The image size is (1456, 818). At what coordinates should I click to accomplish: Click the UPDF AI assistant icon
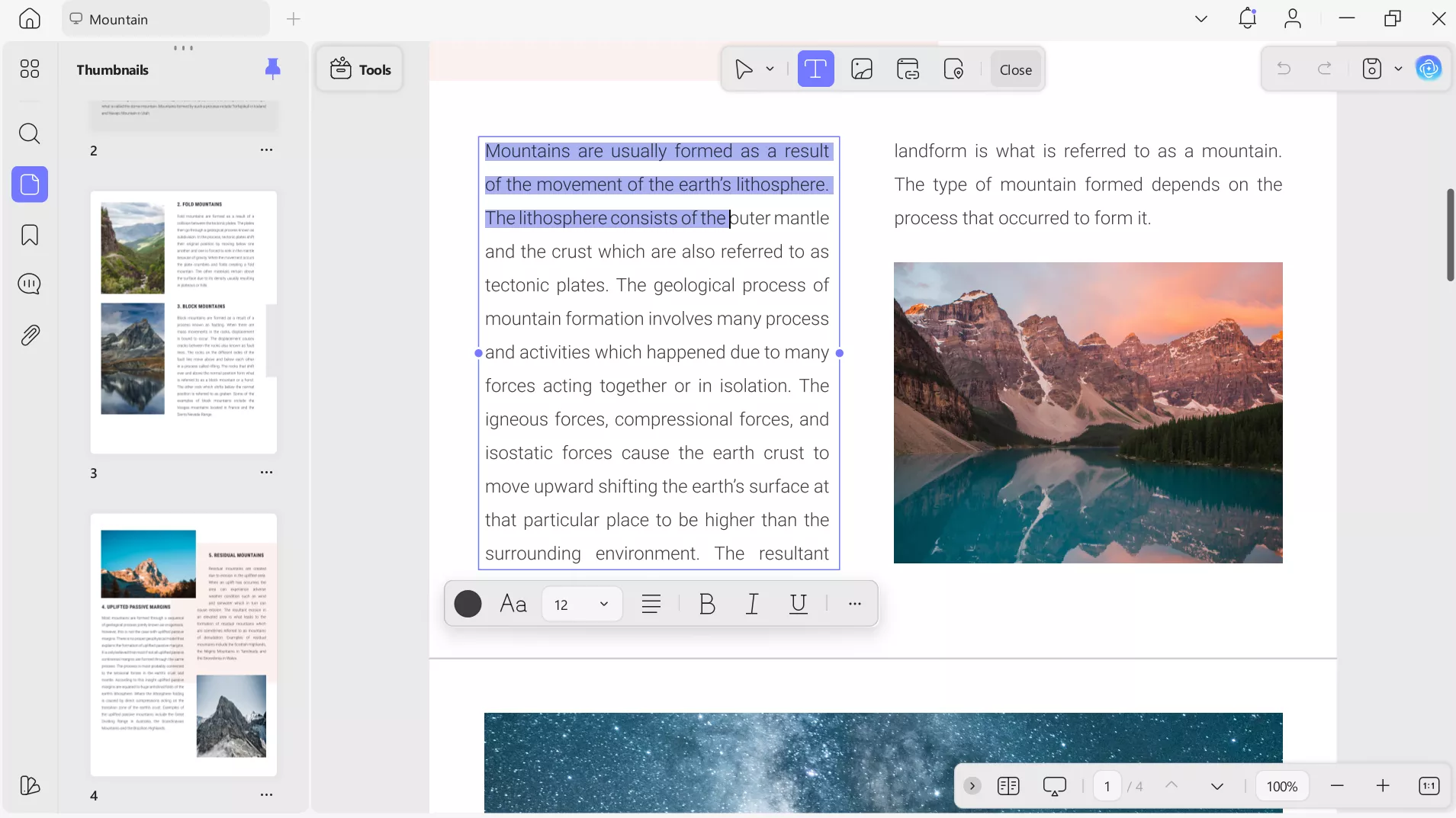[1428, 69]
